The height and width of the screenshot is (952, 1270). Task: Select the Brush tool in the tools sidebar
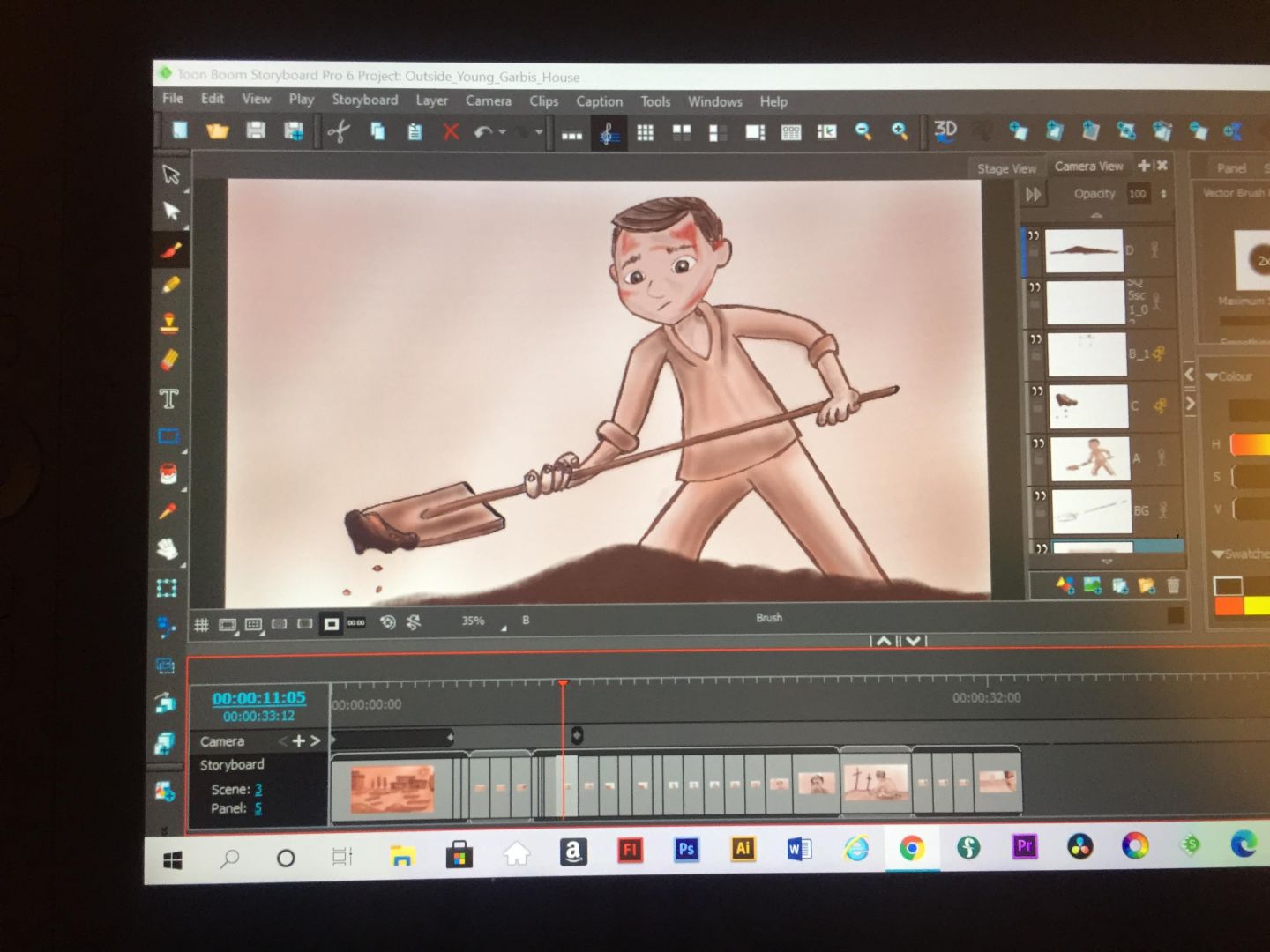pos(170,249)
